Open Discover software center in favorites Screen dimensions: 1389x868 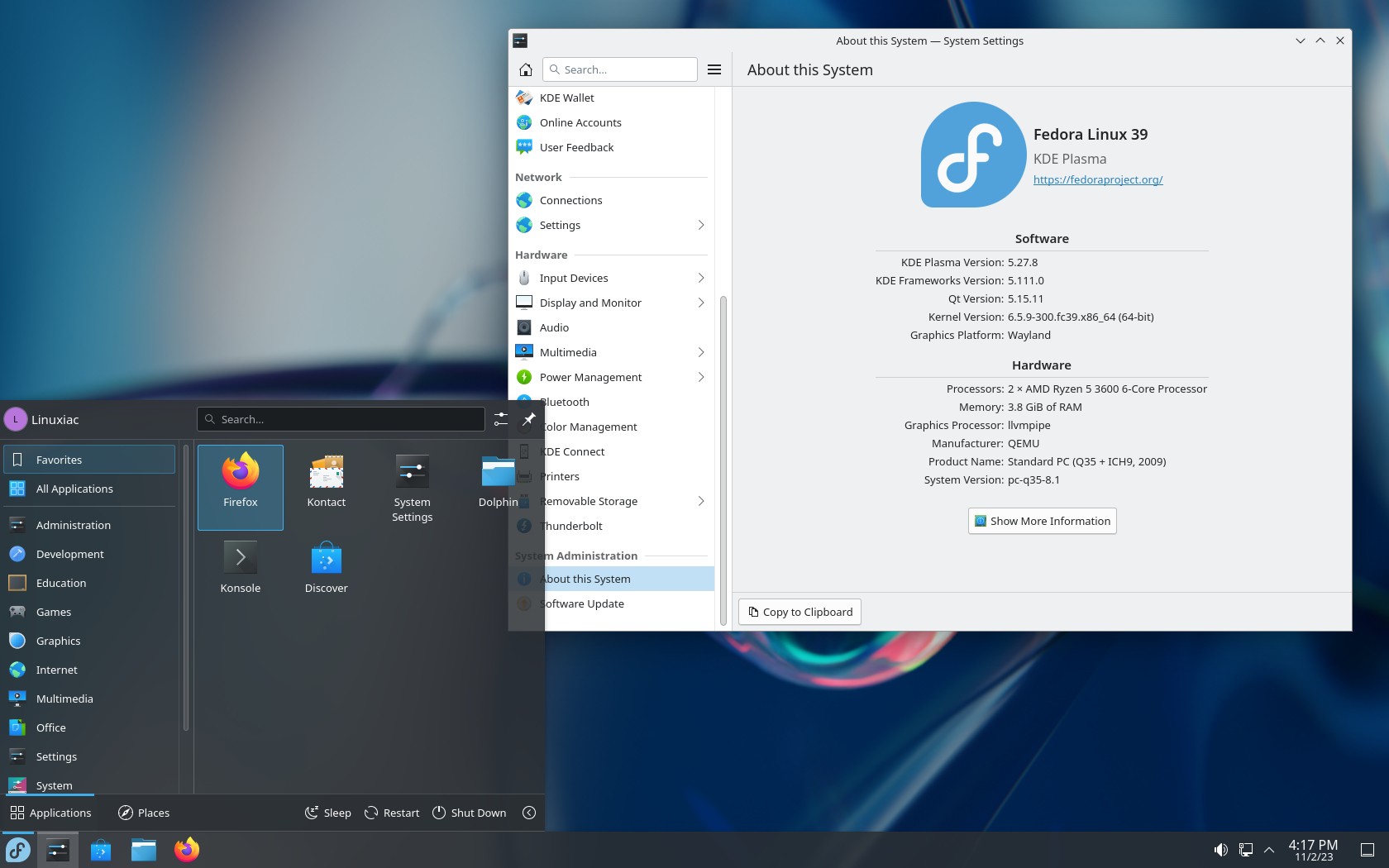coord(327,569)
